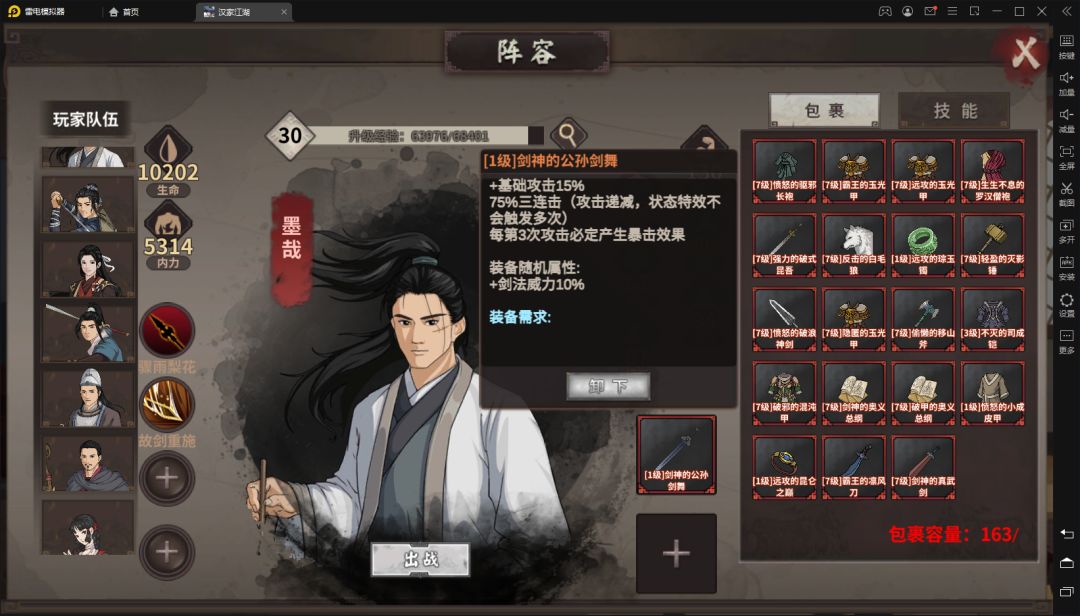
Task: Select the [7级]愤怒的破浪神剑 sword item
Action: (x=784, y=319)
